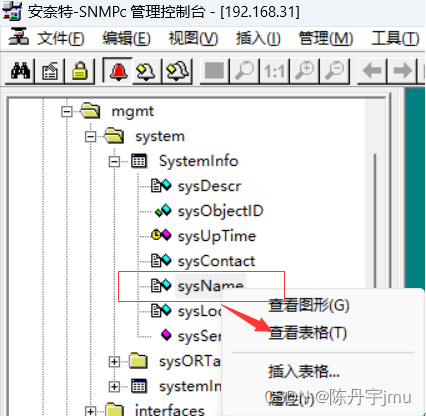Click the bell with yellow tag icon
The image size is (426, 416).
[x=147, y=70]
